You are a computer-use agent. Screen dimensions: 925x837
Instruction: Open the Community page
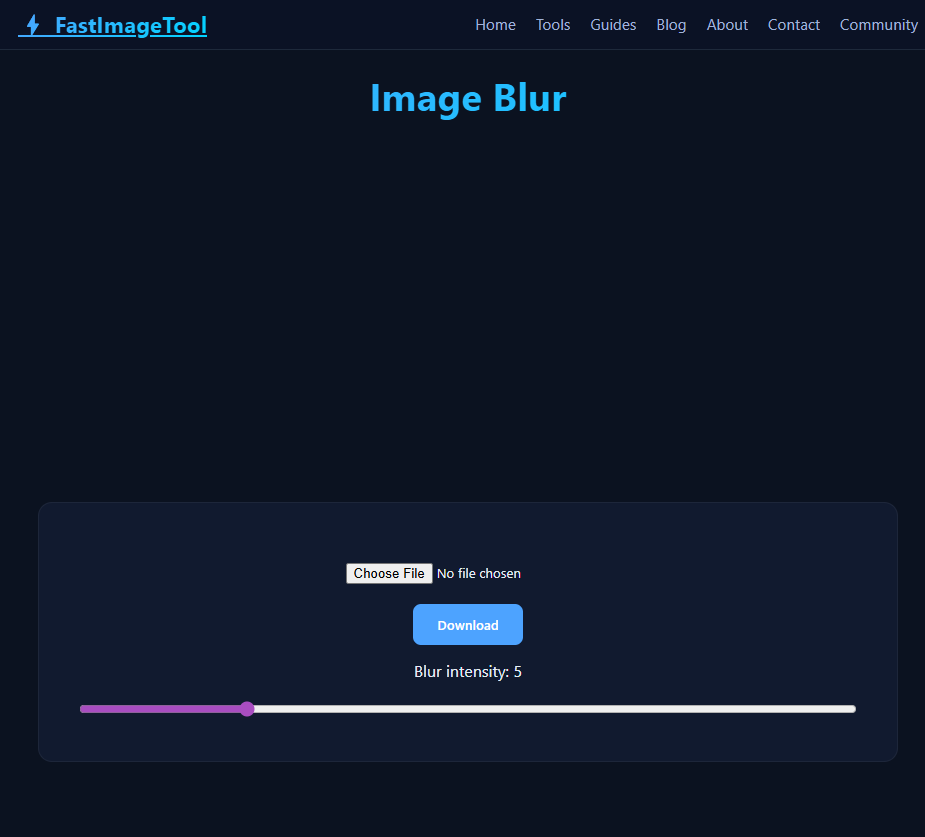pyautogui.click(x=878, y=25)
